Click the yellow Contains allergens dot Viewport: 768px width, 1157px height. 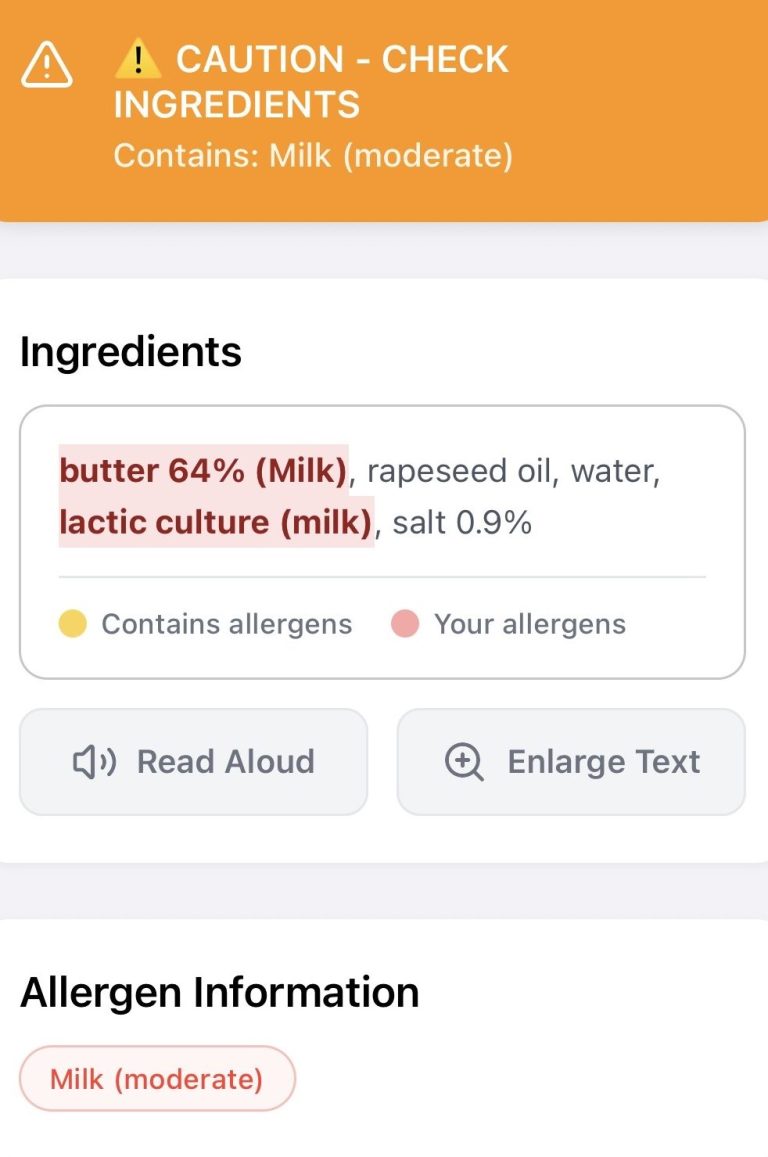[x=73, y=624]
